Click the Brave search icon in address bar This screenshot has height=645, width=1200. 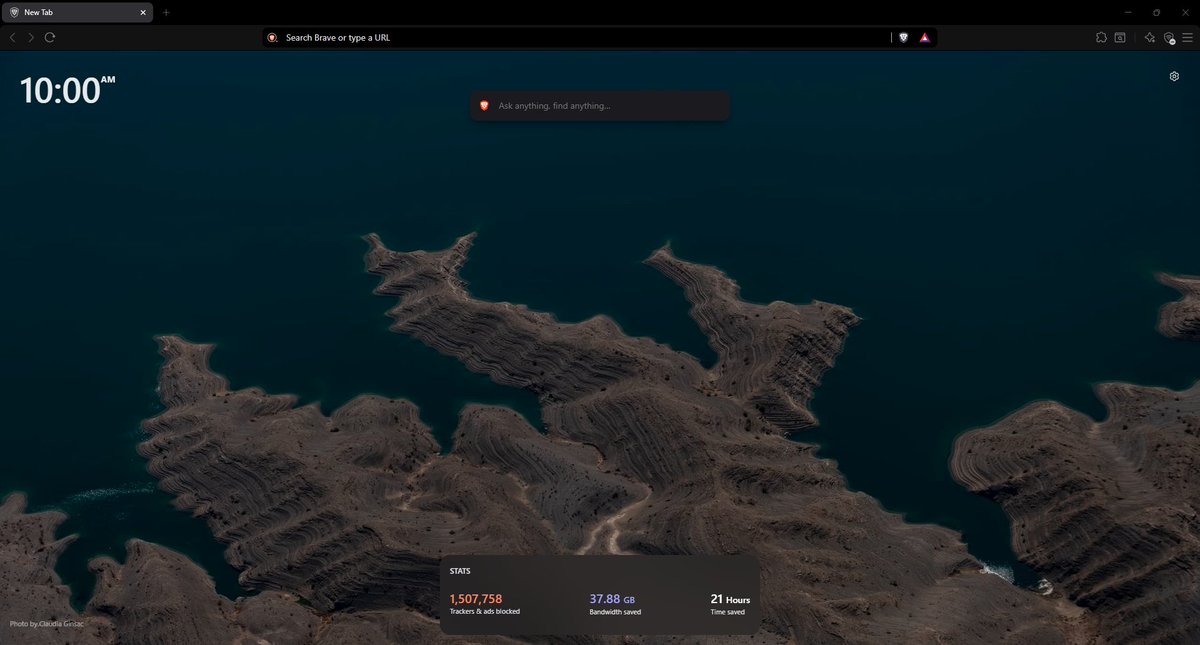point(272,37)
